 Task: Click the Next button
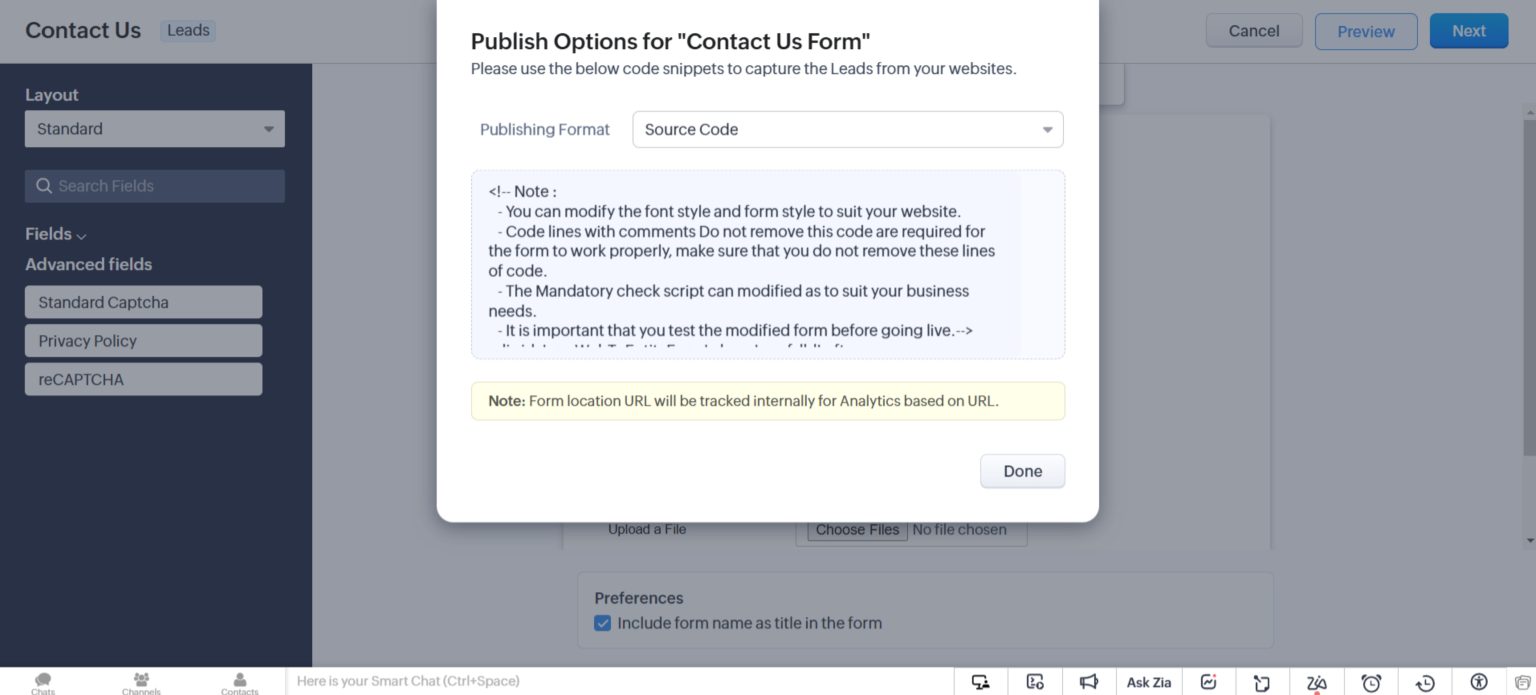pos(1468,30)
